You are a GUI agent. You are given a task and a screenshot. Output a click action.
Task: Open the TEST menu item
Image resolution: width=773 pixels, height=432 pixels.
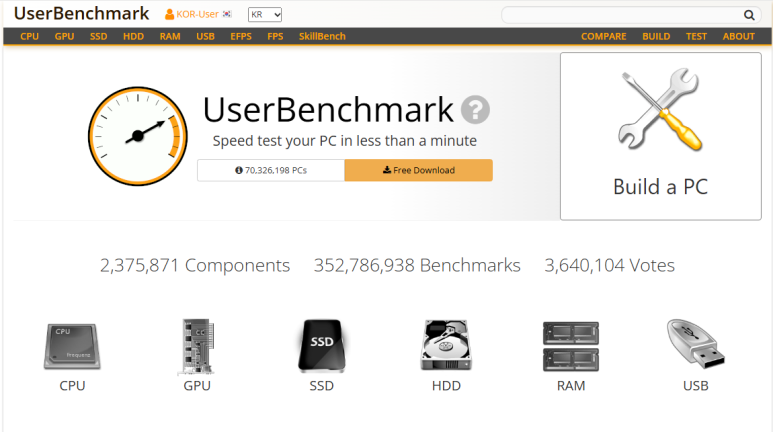coord(696,36)
